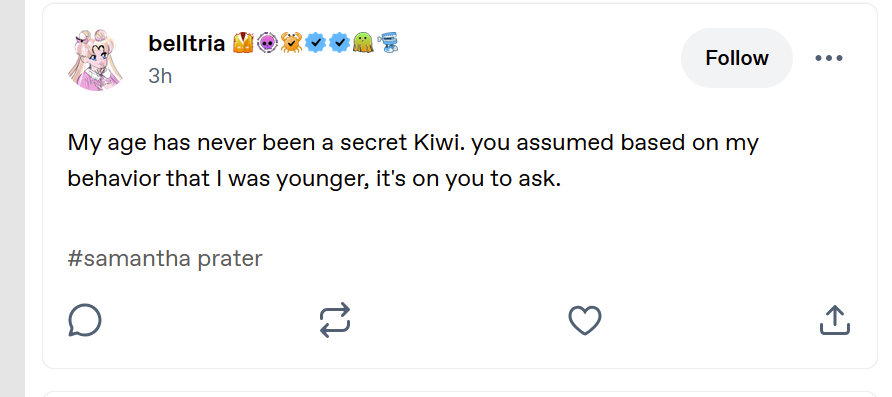Select the second blue checkmark badge

(x=340, y=43)
